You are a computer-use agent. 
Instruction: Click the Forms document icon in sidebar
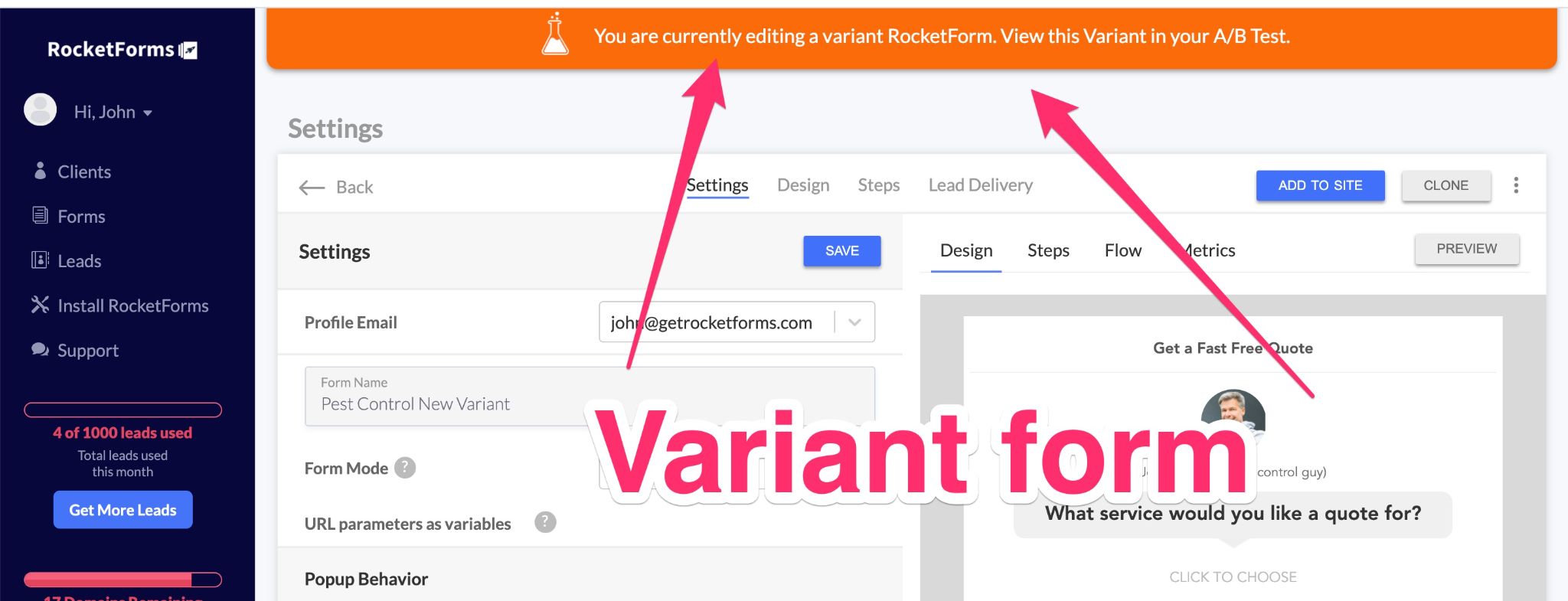pos(40,216)
